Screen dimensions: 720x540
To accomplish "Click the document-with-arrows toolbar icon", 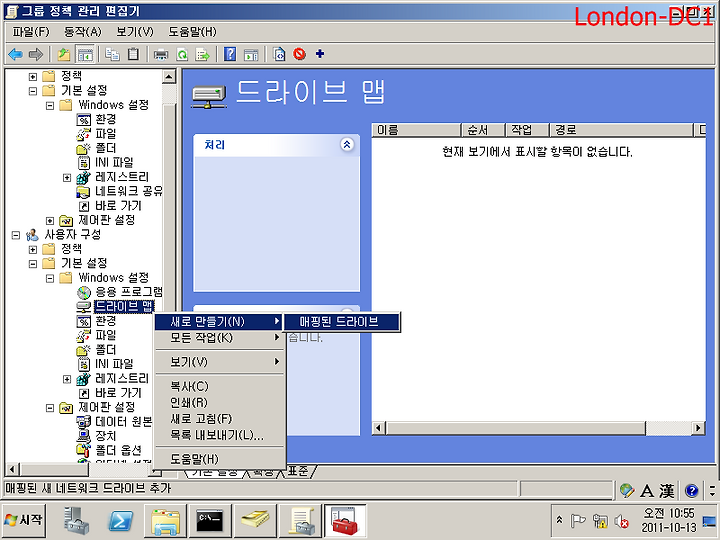I will pos(279,55).
